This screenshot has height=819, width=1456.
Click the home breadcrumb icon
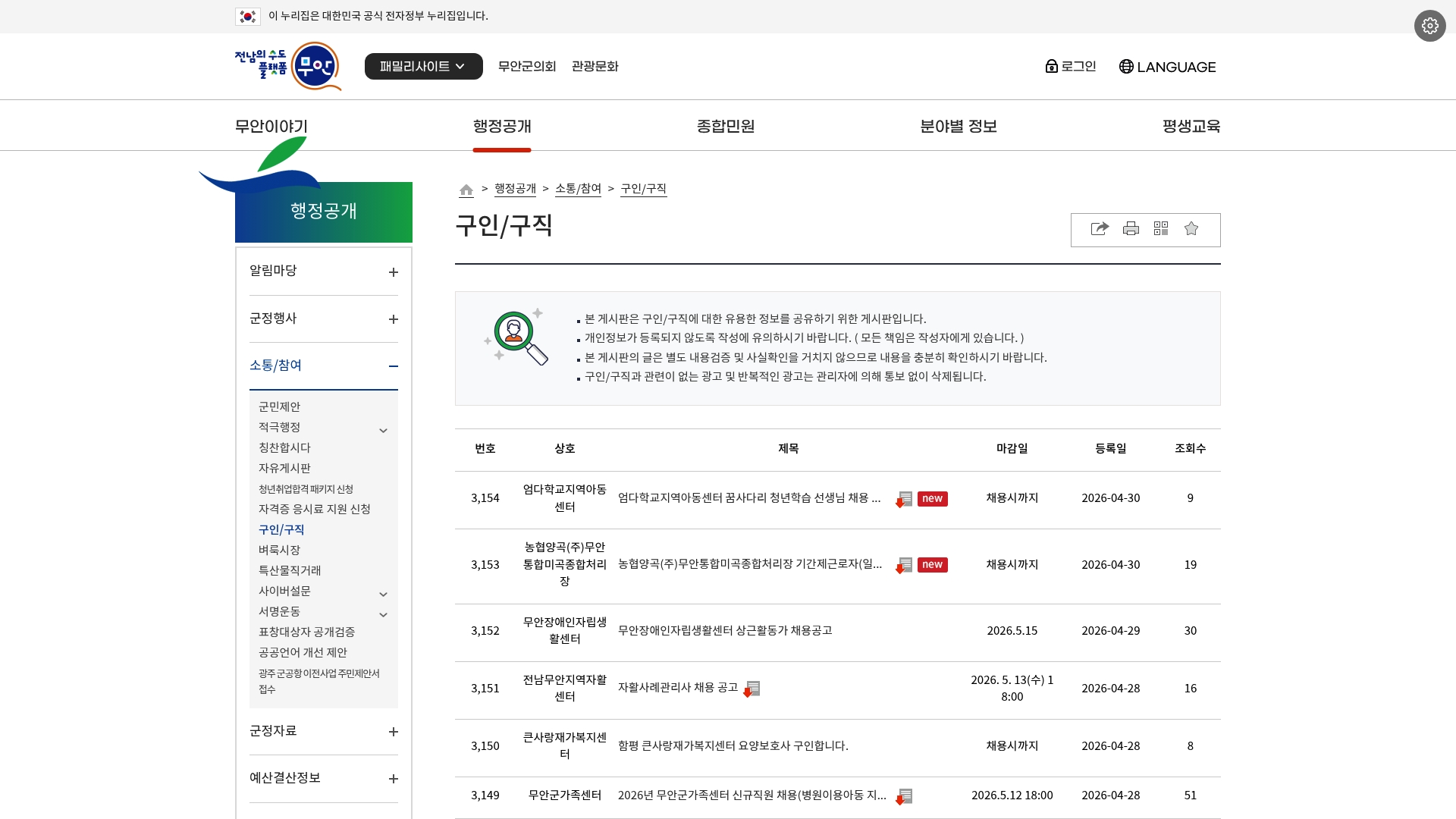[x=466, y=190]
